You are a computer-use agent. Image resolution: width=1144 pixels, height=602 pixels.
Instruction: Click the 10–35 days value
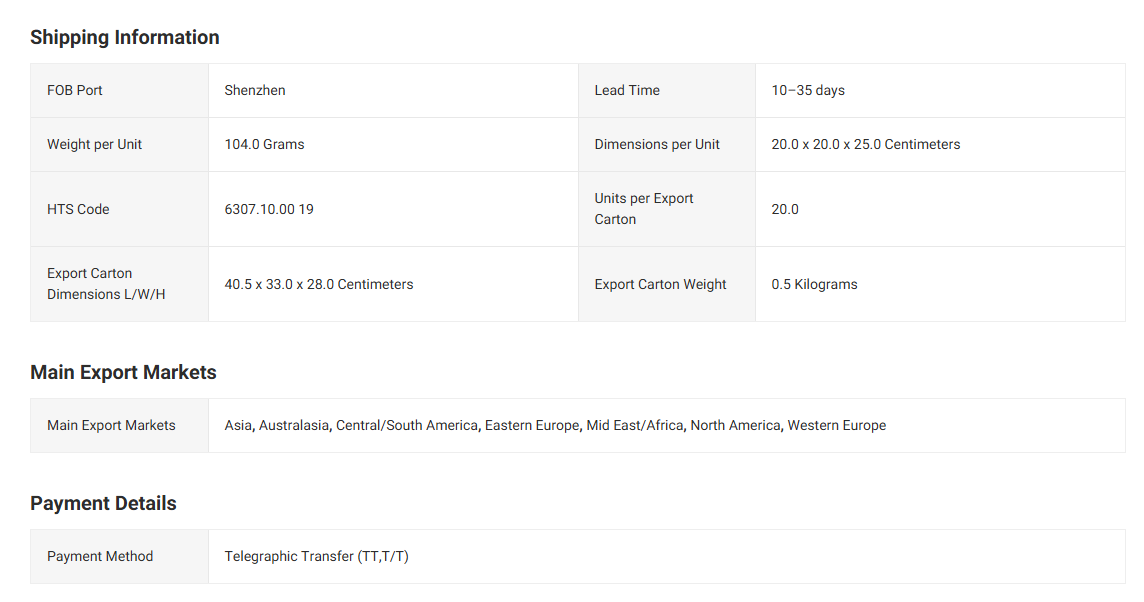[808, 90]
